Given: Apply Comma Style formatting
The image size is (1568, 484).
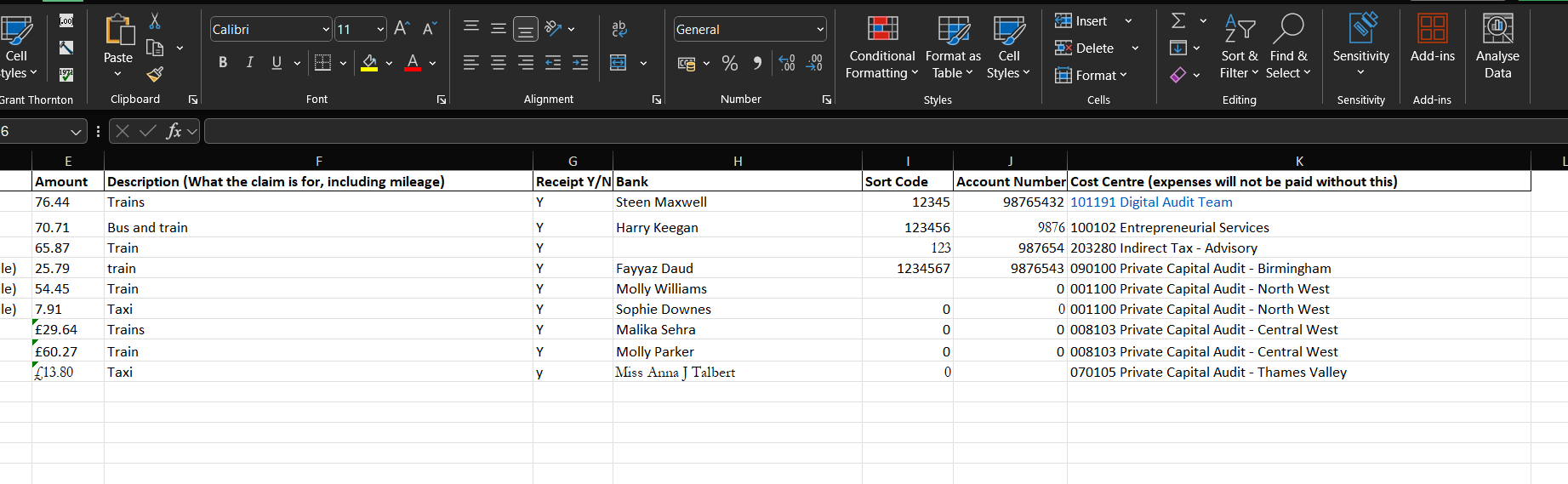Looking at the screenshot, I should click(x=757, y=63).
